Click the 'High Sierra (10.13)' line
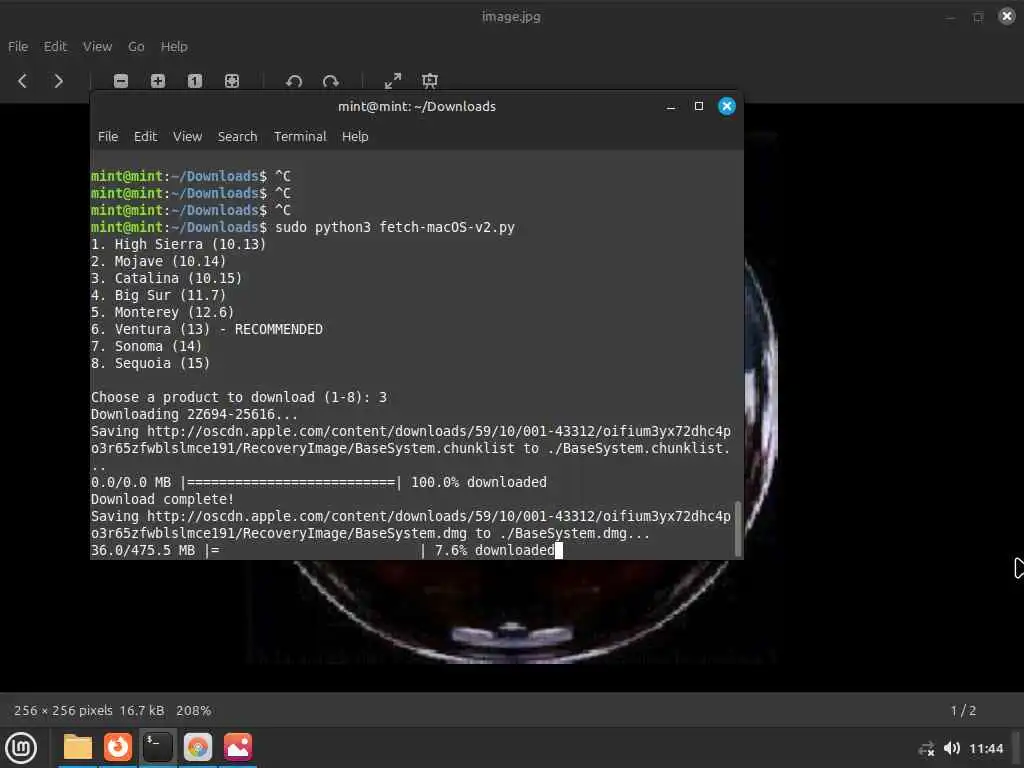The image size is (1024, 768). tap(178, 244)
